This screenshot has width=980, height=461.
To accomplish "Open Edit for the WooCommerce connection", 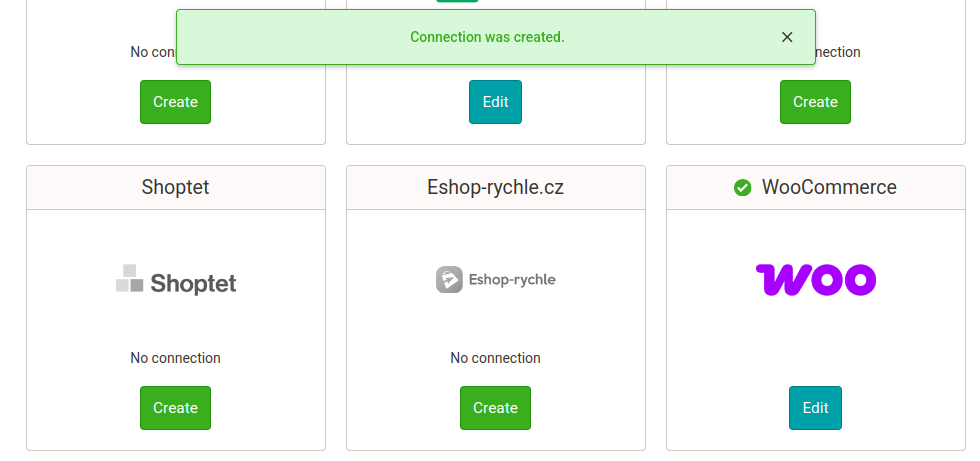I will pyautogui.click(x=815, y=408).
